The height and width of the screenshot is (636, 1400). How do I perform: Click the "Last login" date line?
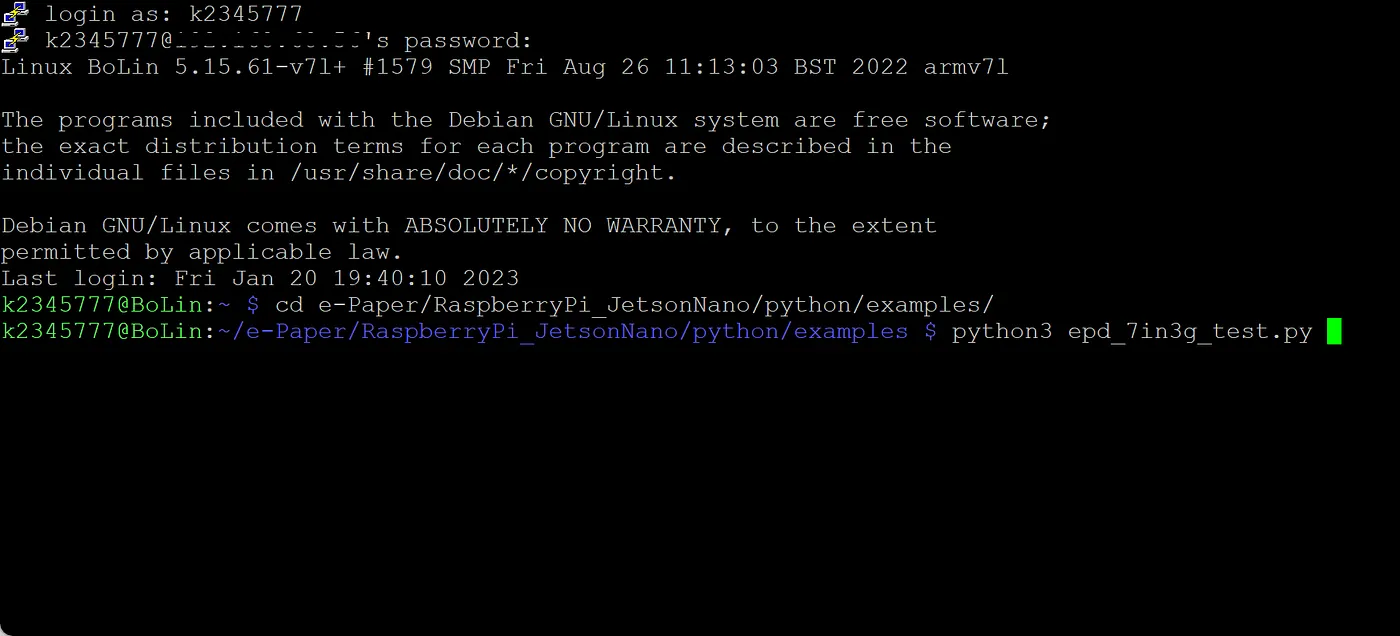tap(260, 278)
